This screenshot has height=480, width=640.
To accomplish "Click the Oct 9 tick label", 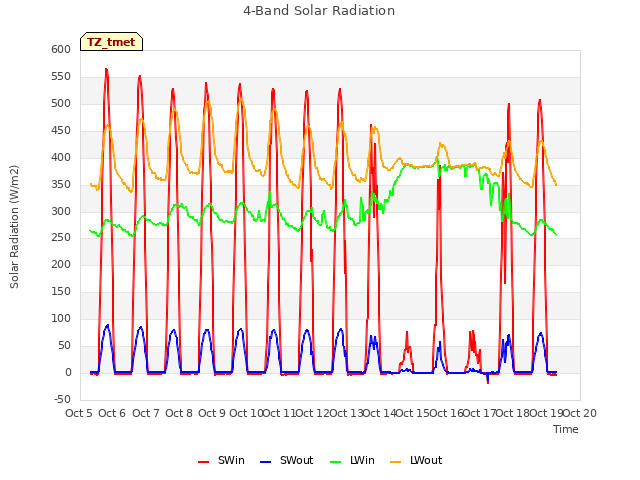I will [x=212, y=413].
